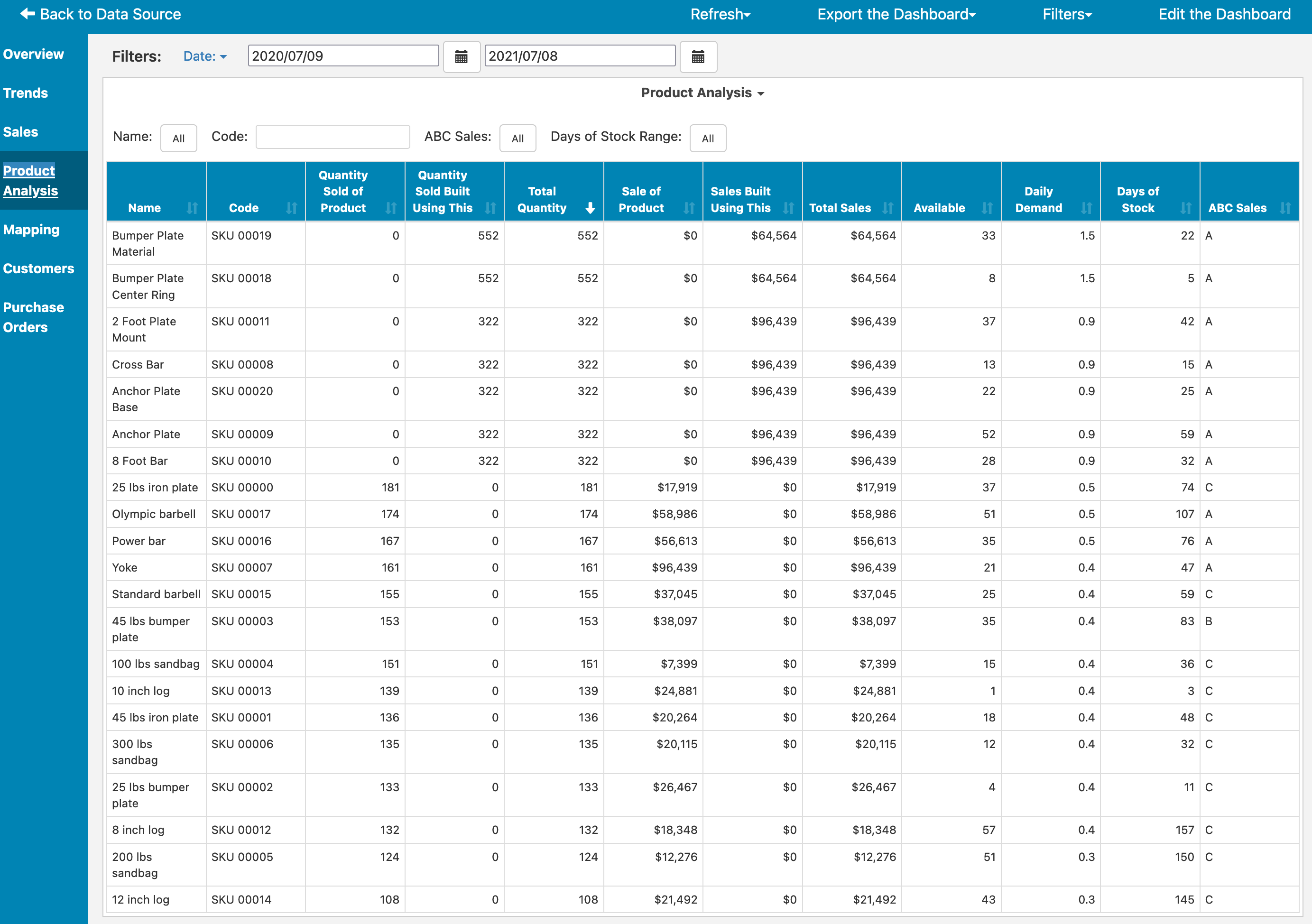The width and height of the screenshot is (1312, 924).
Task: Open the calendar picker for the end date
Action: tap(698, 56)
